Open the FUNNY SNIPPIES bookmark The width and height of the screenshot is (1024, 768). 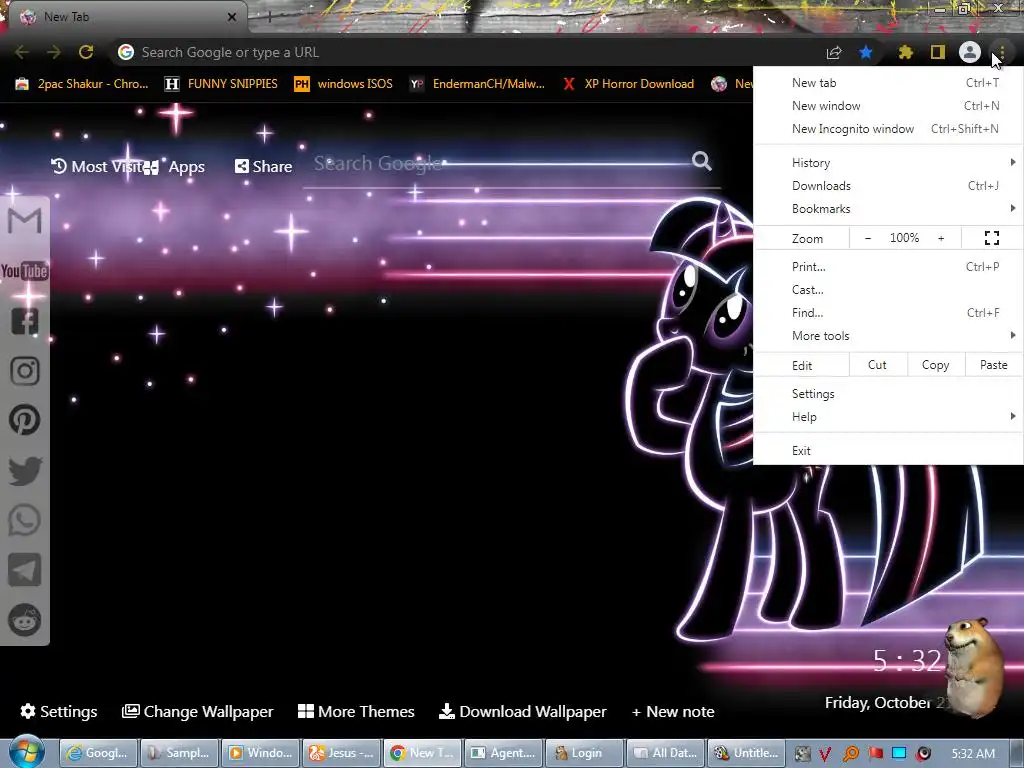(221, 84)
